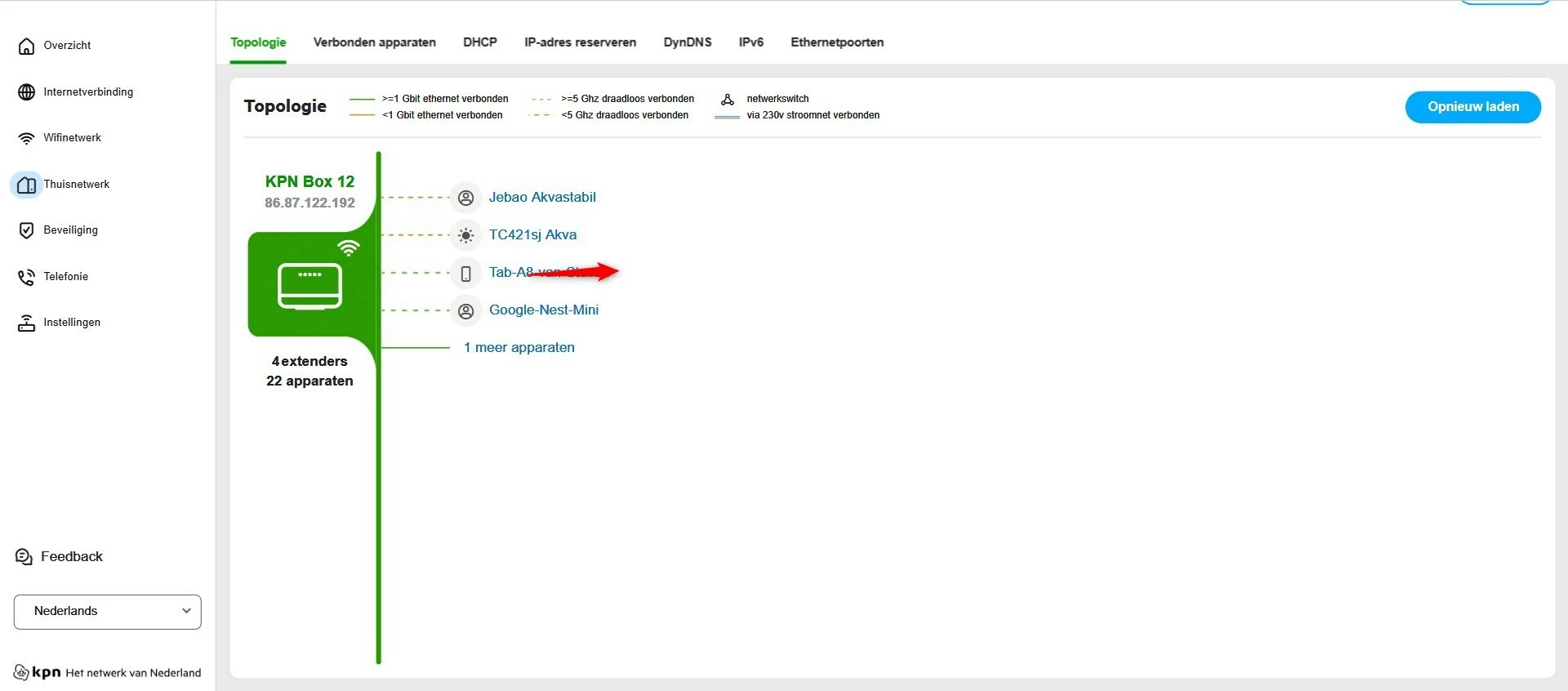Click the Jebao Akvastabil device icon
Screen dimensions: 1568x691
(x=465, y=198)
